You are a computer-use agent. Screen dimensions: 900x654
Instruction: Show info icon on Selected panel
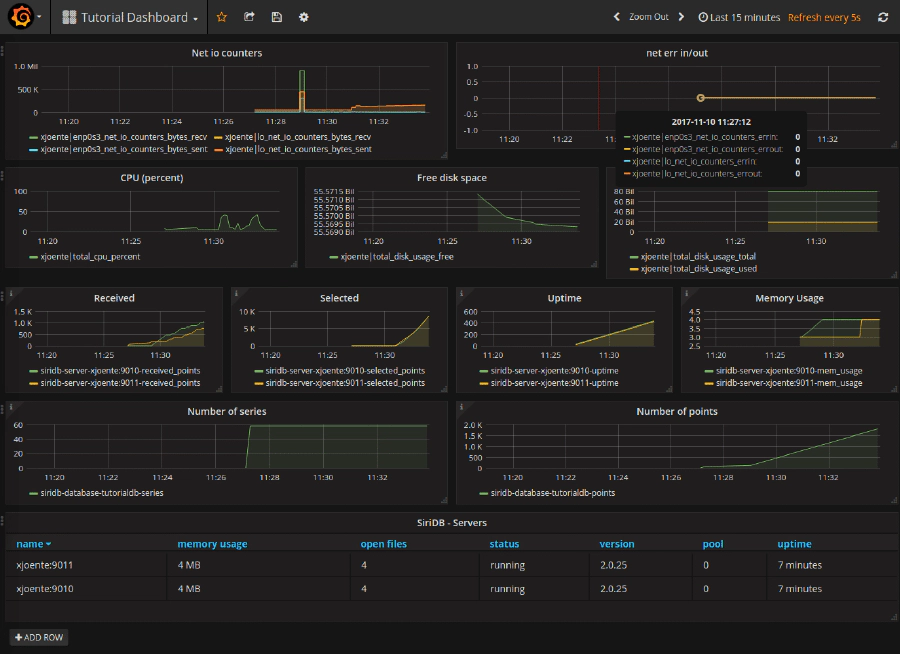pos(236,293)
